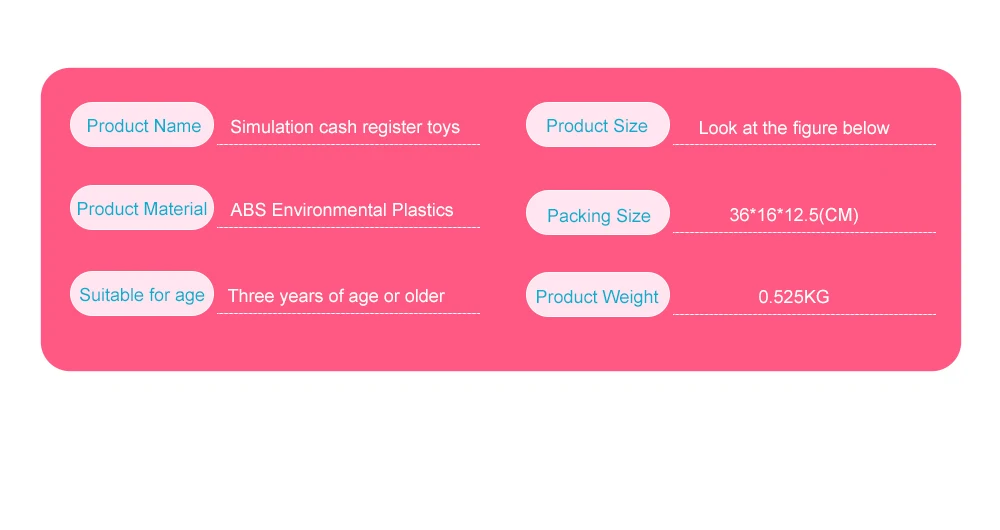This screenshot has height=530, width=1000.
Task: Click the Suitable for age pill
Action: pyautogui.click(x=142, y=294)
